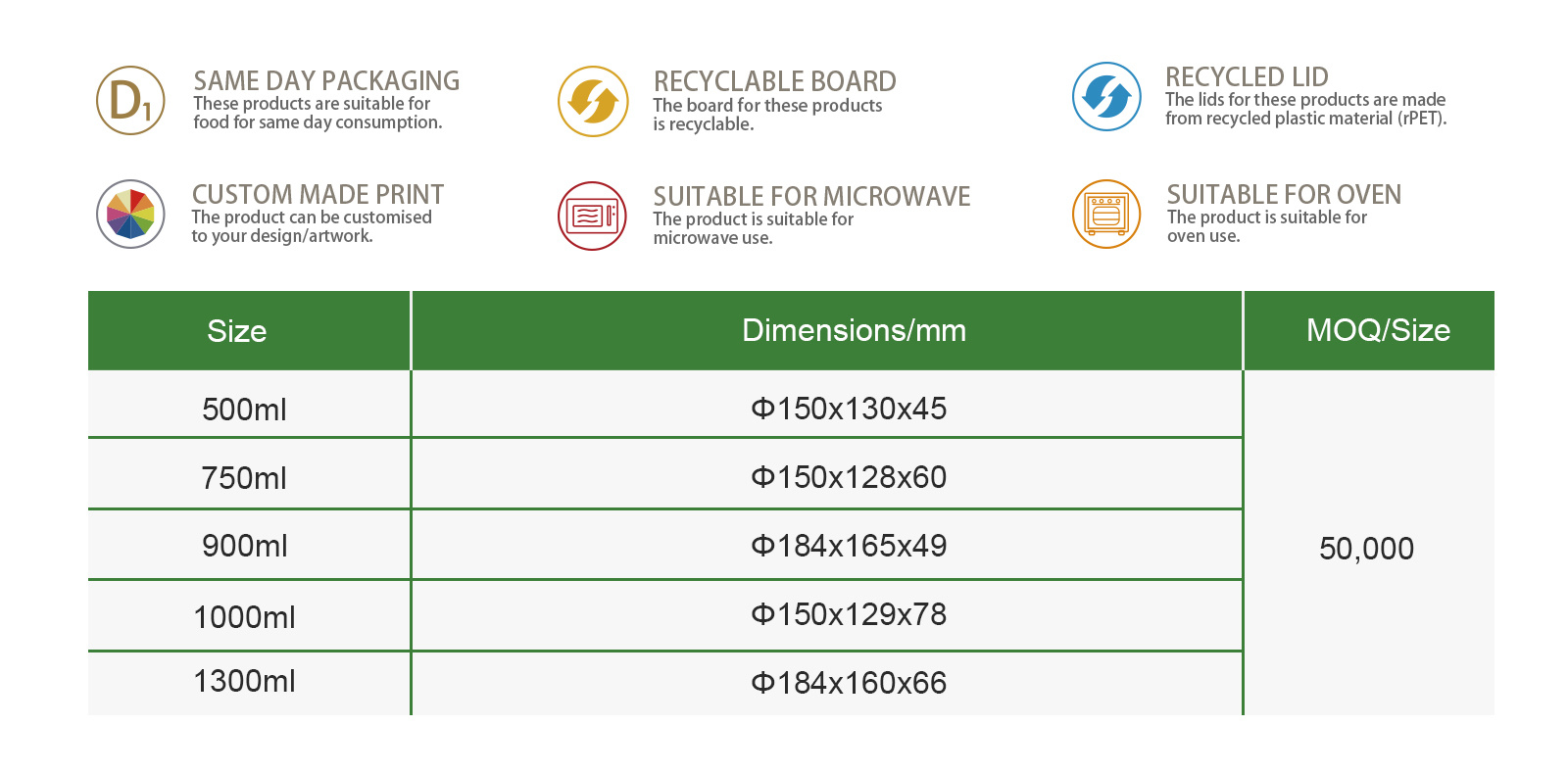This screenshot has width=1568, height=773.
Task: Click the Φ150x130x45 dimension cell
Action: [827, 404]
